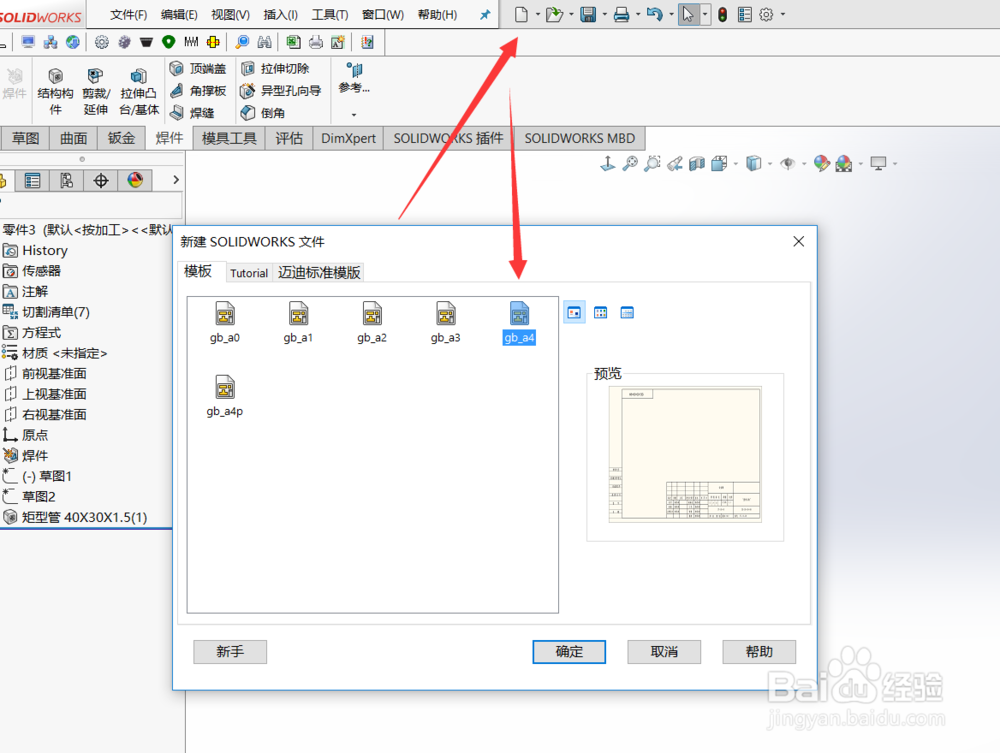Image resolution: width=1000 pixels, height=753 pixels.
Task: Click the 异型孔向导 hole wizard tool
Action: [281, 91]
